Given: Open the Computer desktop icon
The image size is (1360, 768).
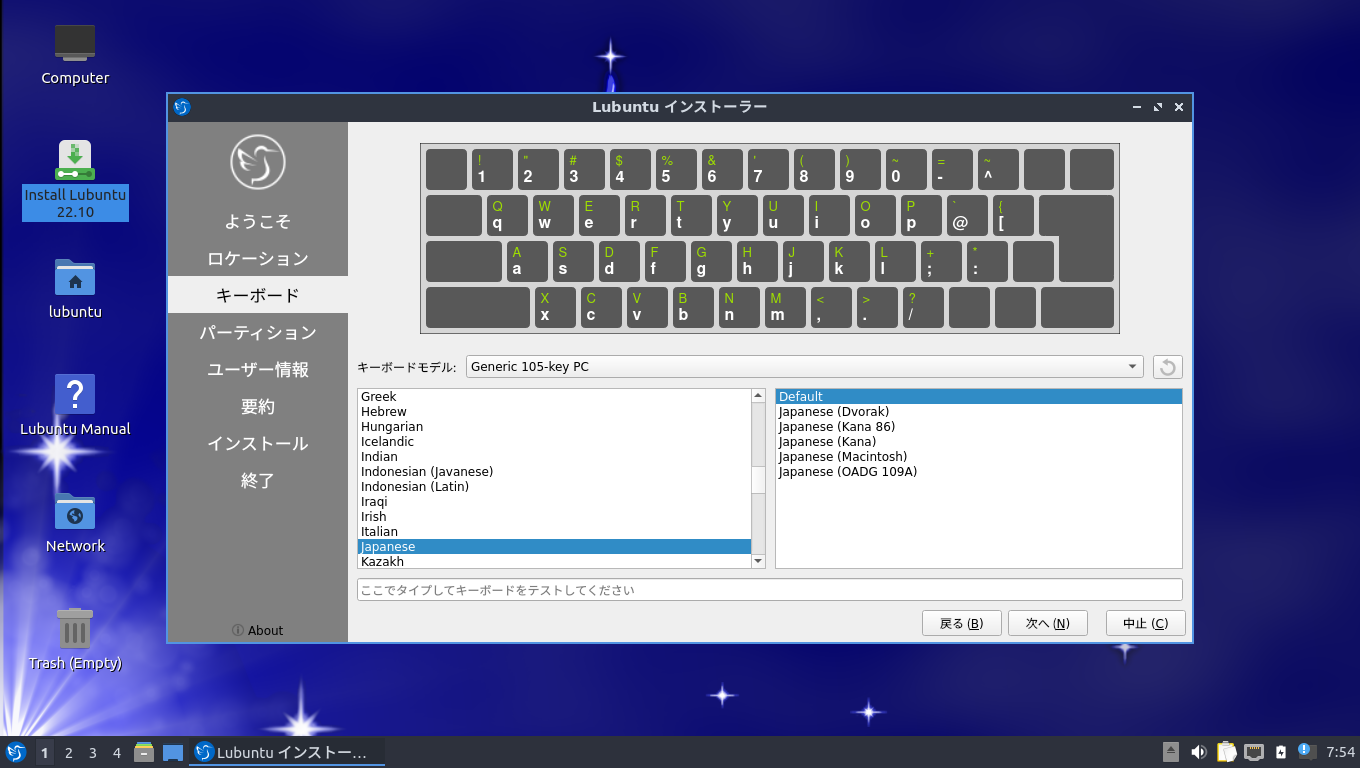Looking at the screenshot, I should coord(75,55).
